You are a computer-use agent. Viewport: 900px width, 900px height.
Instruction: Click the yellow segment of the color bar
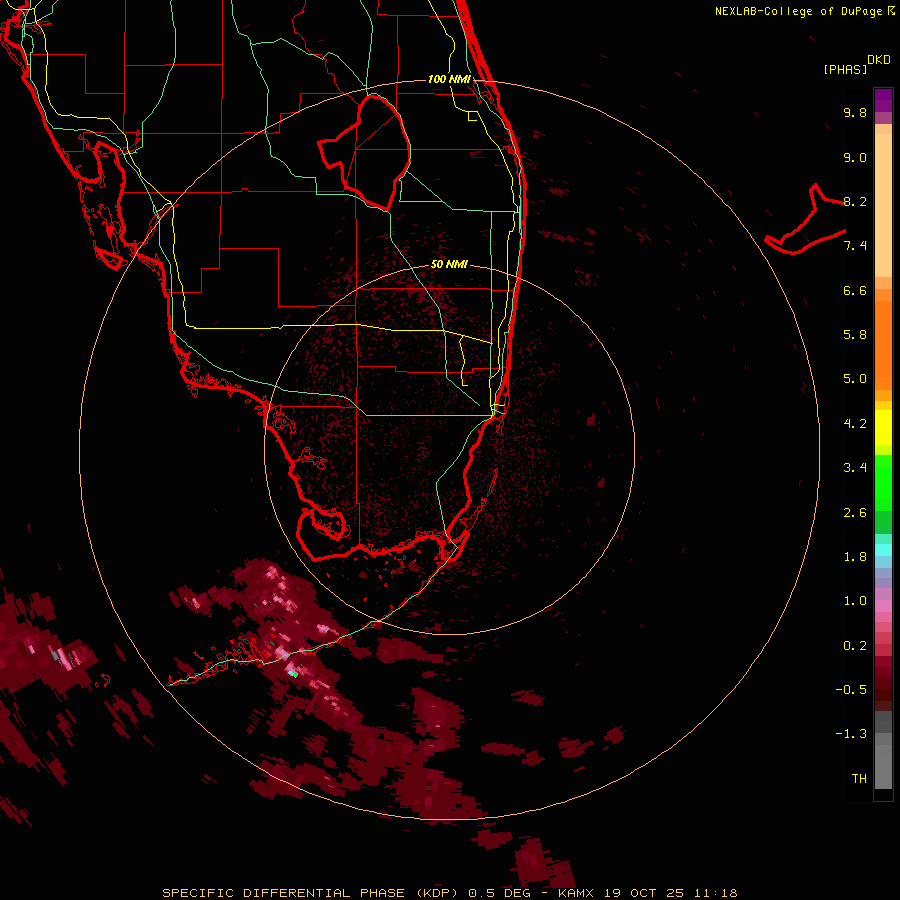883,428
